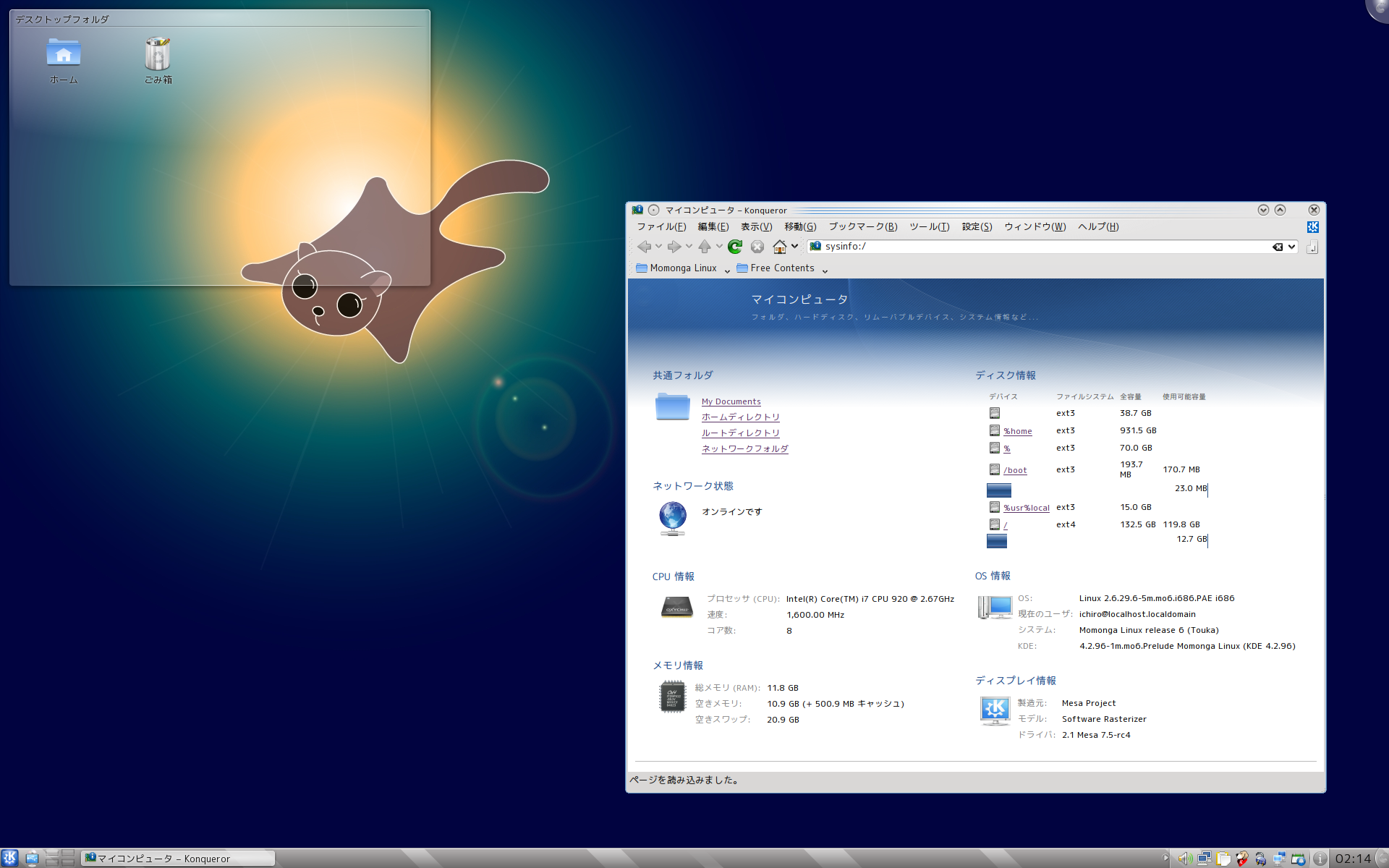Image resolution: width=1389 pixels, height=868 pixels.
Task: Open the 設定(S) menu
Action: (x=977, y=227)
